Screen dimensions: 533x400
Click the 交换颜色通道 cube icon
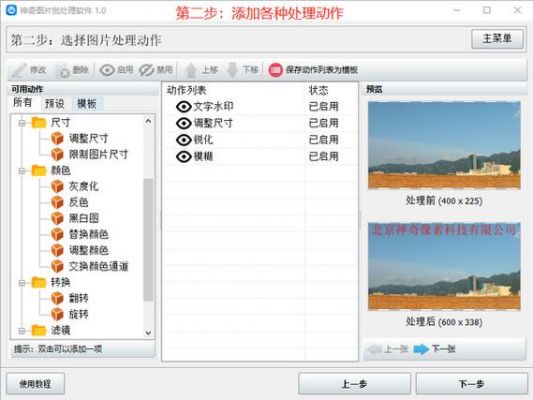57,266
